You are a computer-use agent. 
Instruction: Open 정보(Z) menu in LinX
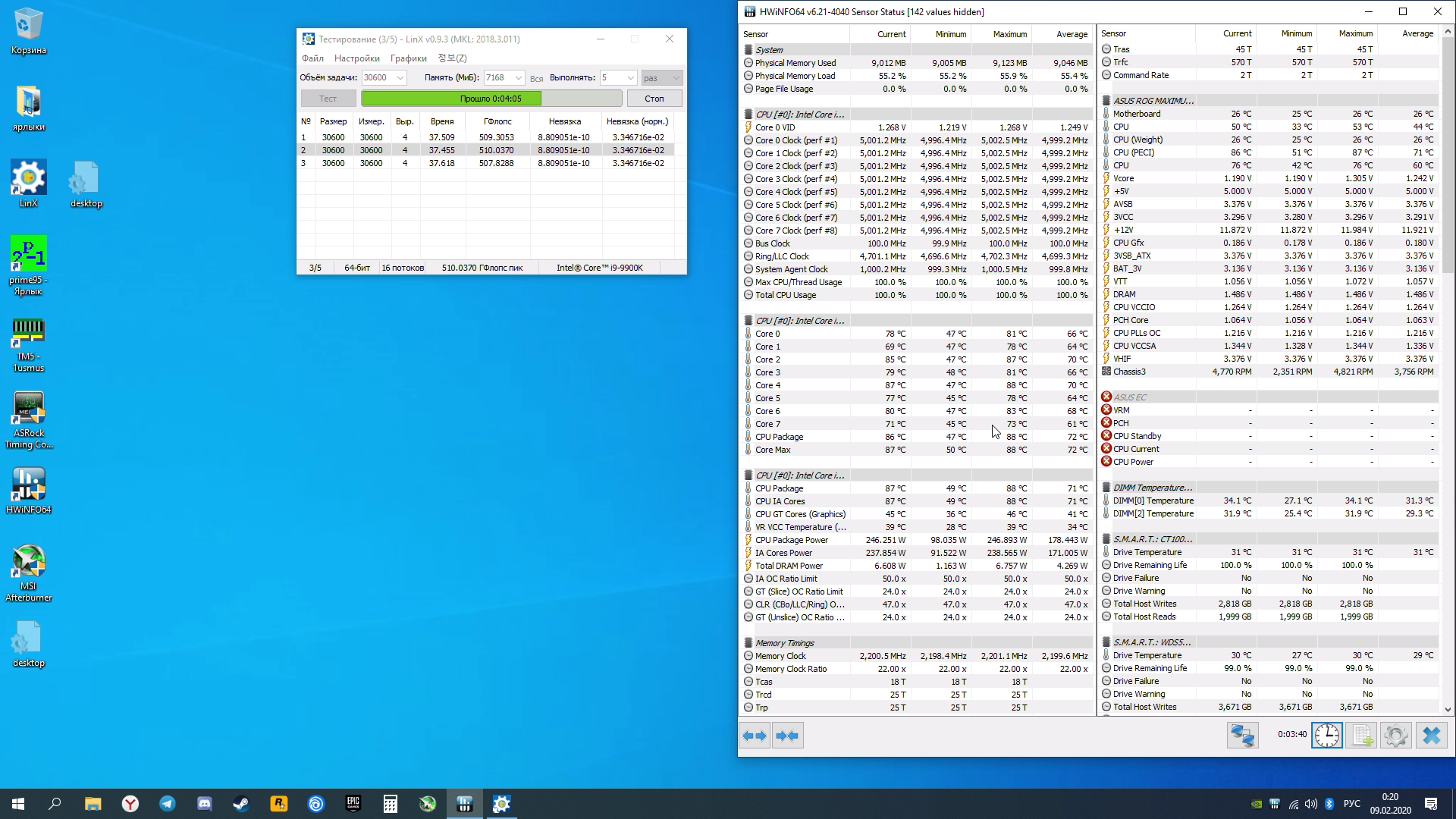(452, 58)
